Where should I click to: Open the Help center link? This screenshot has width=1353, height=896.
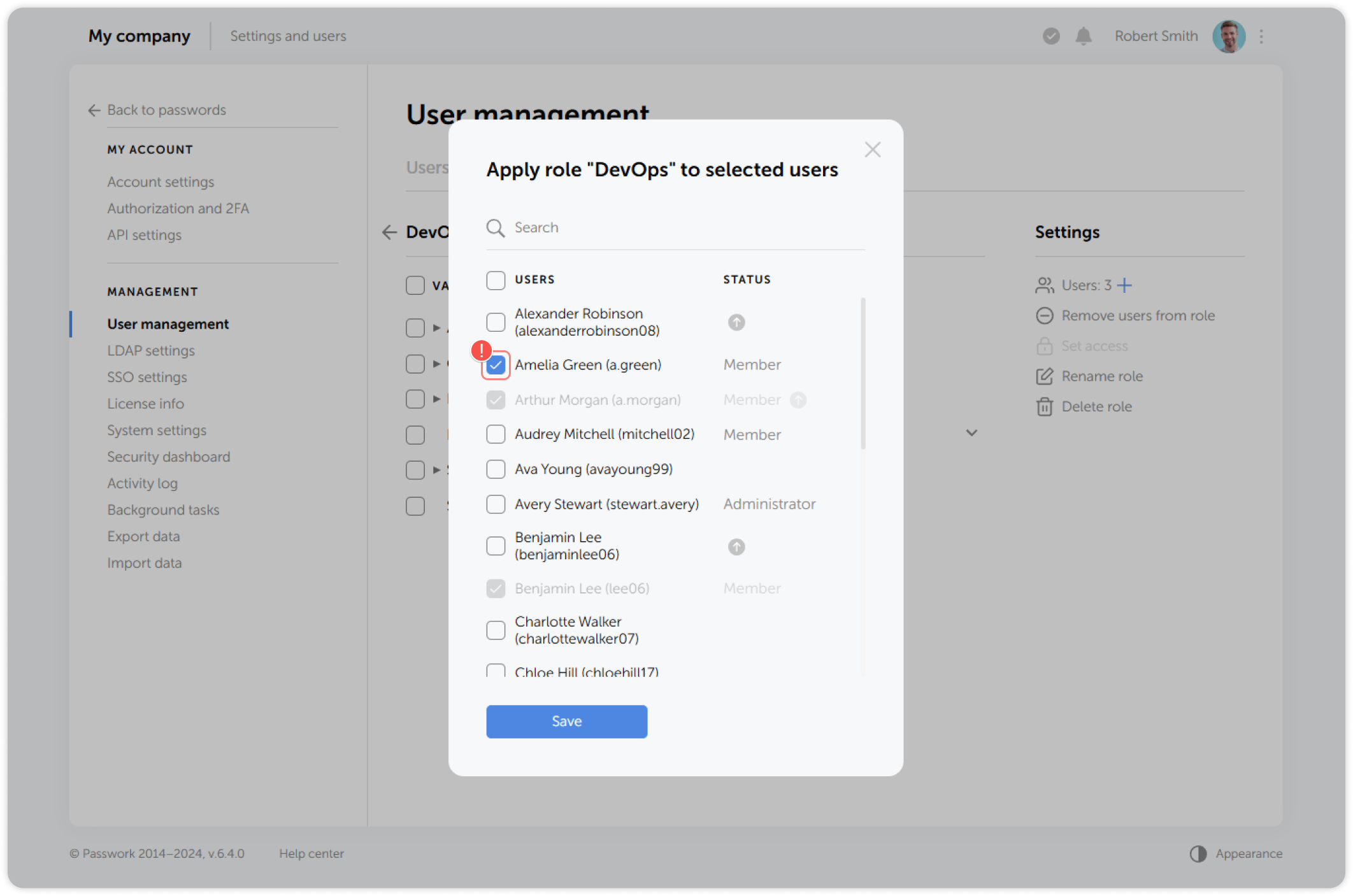click(311, 853)
